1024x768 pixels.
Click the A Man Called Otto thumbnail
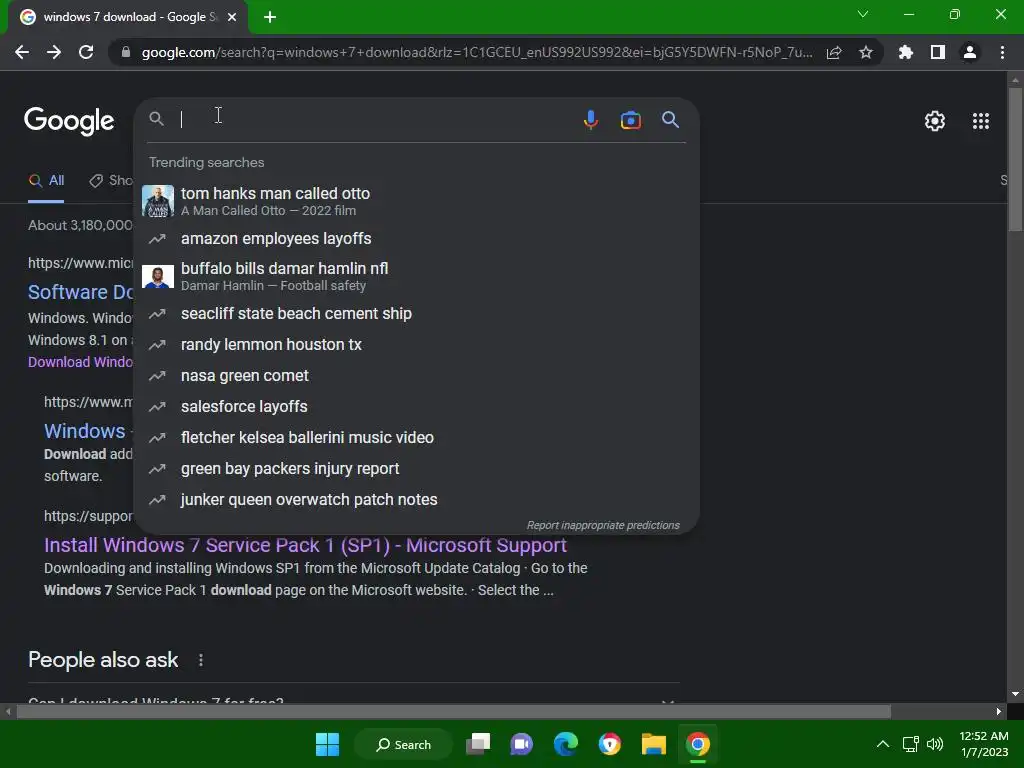158,201
